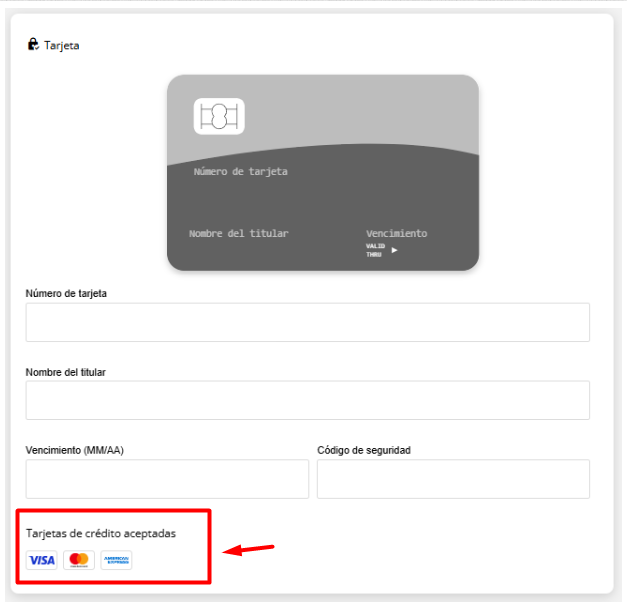
Task: Focus the Nombre del titular input field
Action: 307,400
